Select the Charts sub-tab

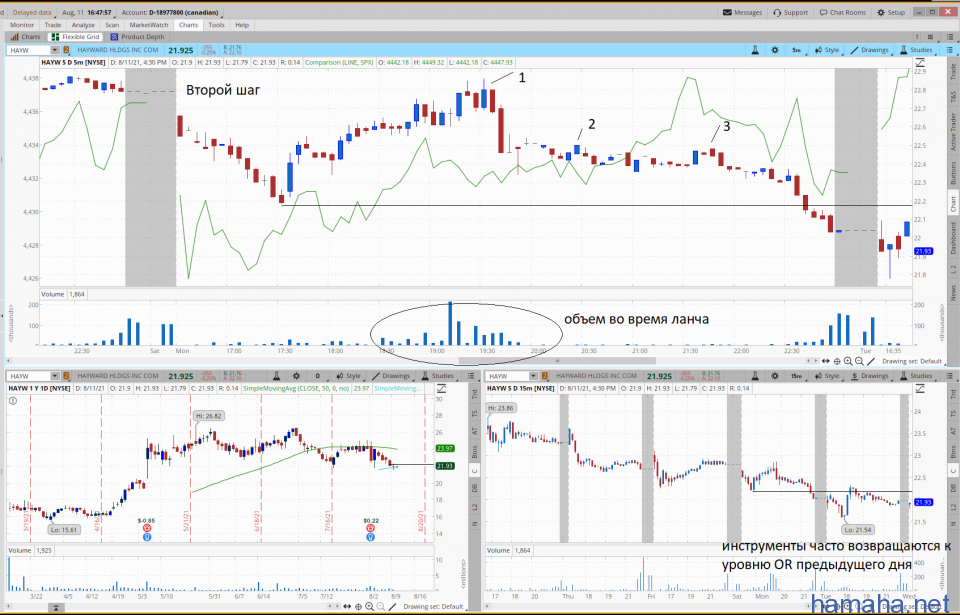click(26, 37)
